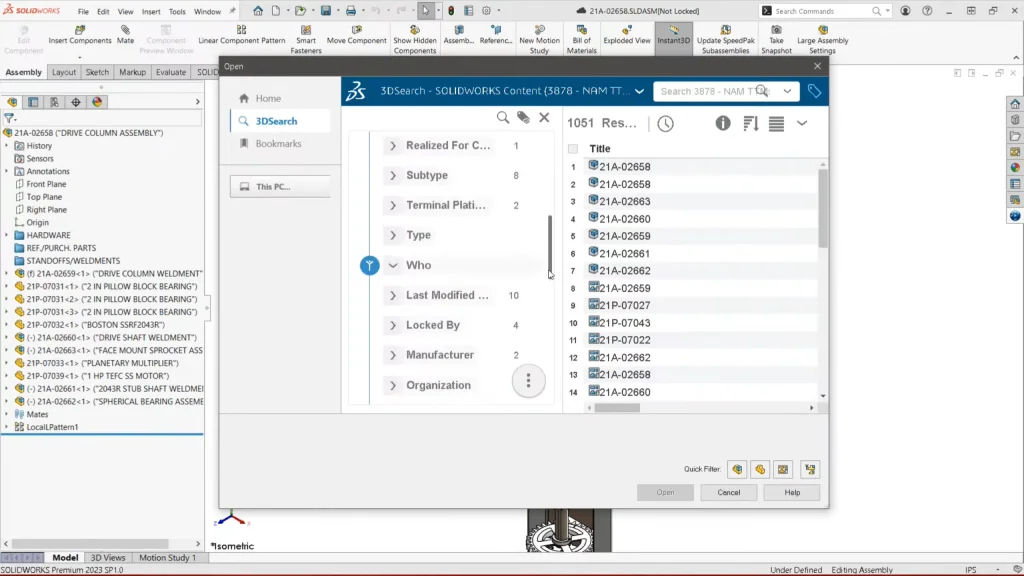Click the sort results icon
The height and width of the screenshot is (576, 1024).
750,124
